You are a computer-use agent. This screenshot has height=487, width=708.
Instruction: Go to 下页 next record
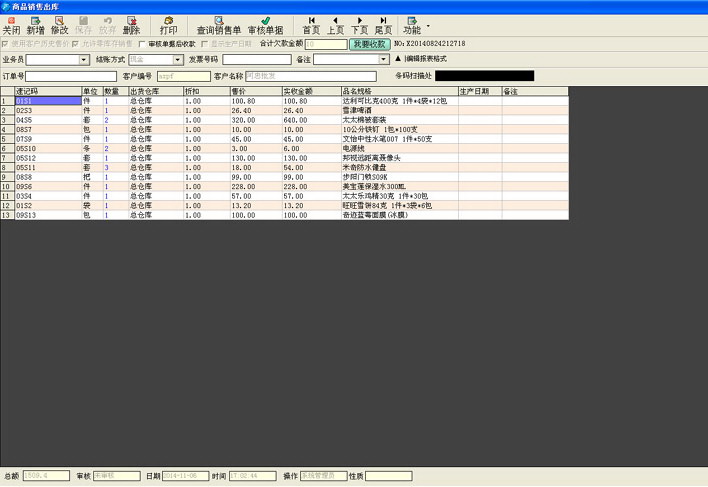pos(359,25)
